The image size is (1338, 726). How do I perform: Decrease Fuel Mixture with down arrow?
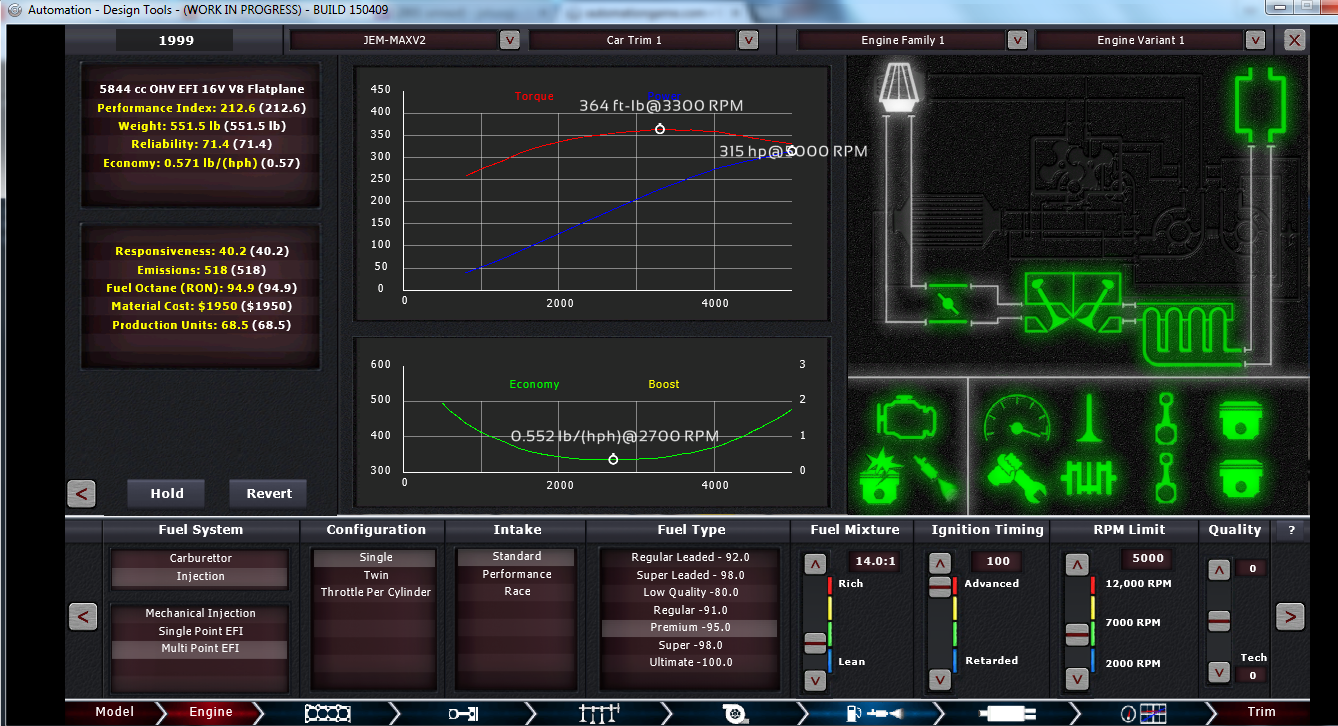(x=816, y=680)
